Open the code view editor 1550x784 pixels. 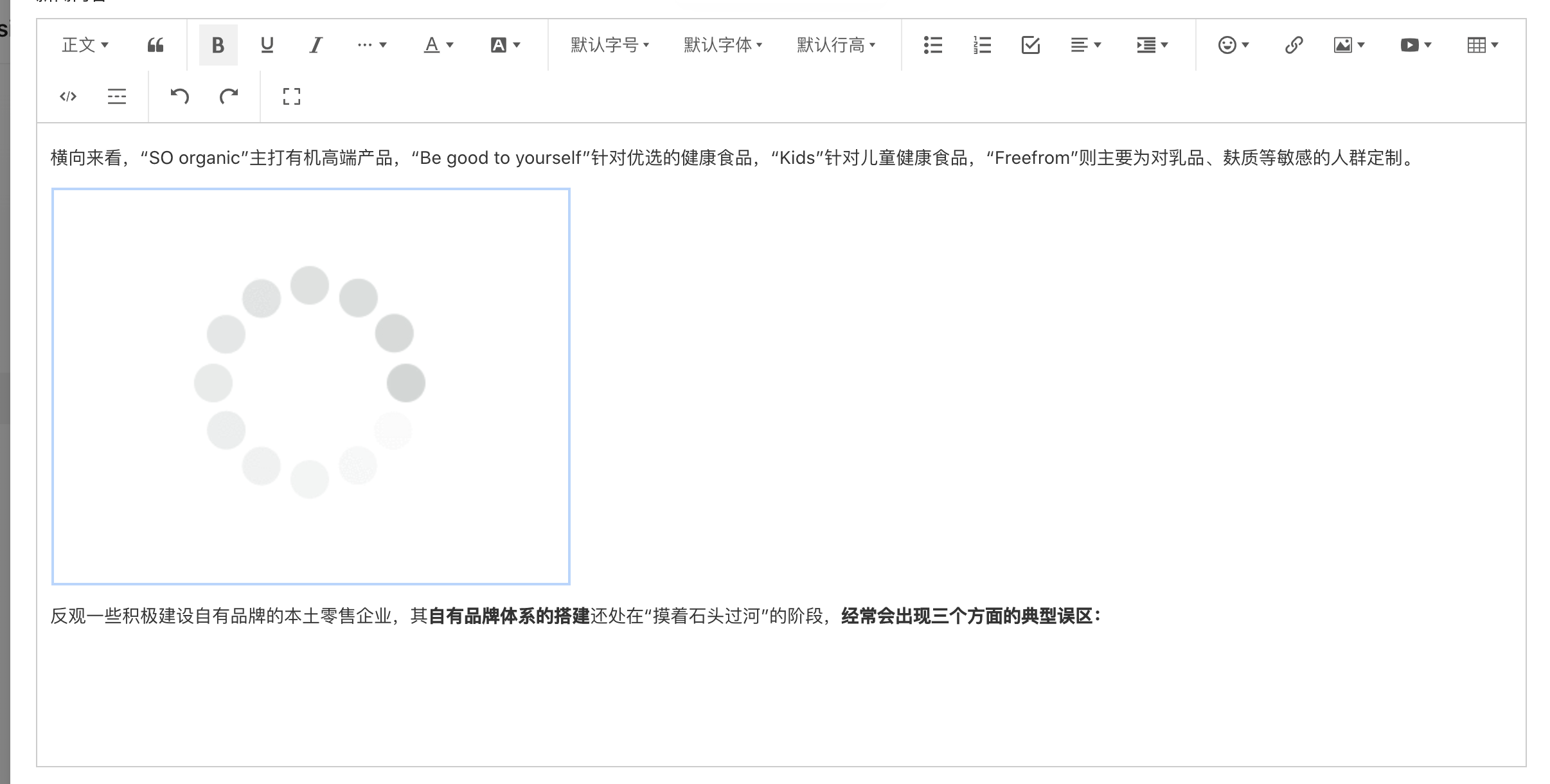[67, 96]
